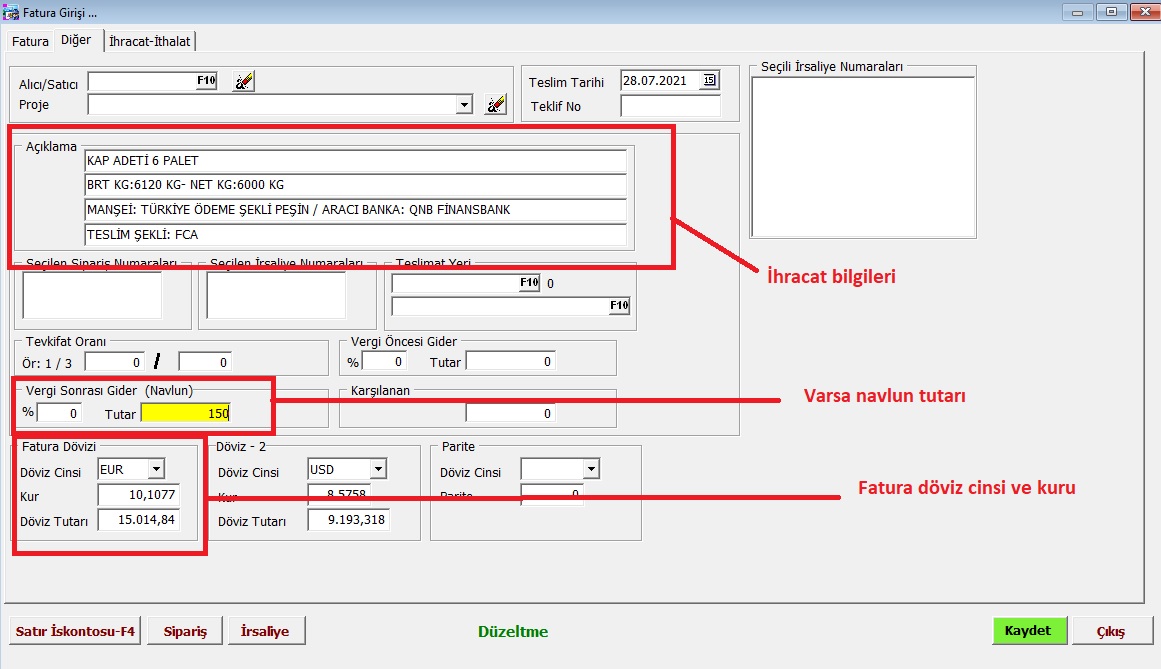Click the edit icon next to Proje dropdown
The height and width of the screenshot is (669, 1161).
tap(495, 105)
